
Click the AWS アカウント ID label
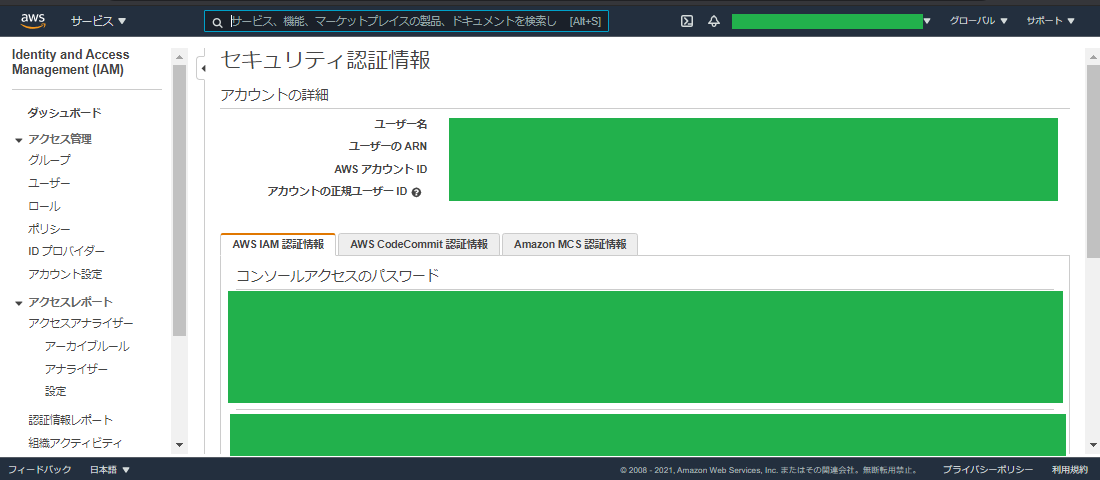[x=381, y=169]
